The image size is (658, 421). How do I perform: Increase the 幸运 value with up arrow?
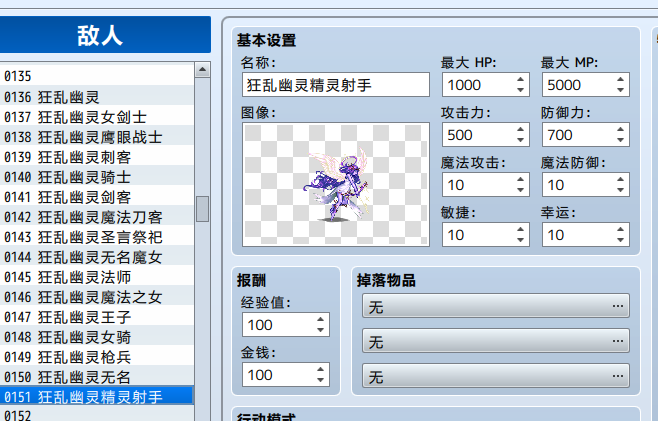point(620,229)
